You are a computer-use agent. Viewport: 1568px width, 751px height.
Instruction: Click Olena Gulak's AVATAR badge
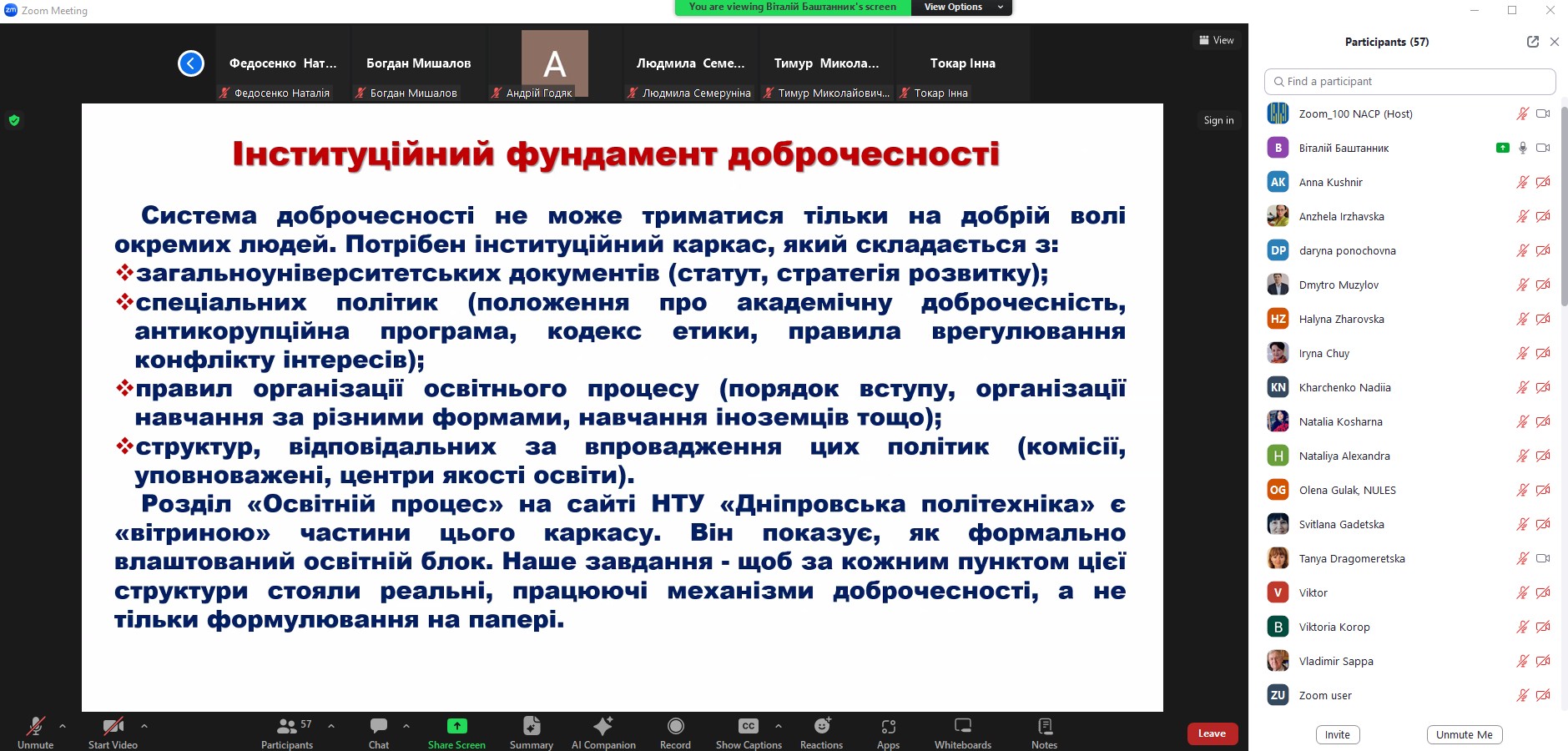pyautogui.click(x=1278, y=490)
